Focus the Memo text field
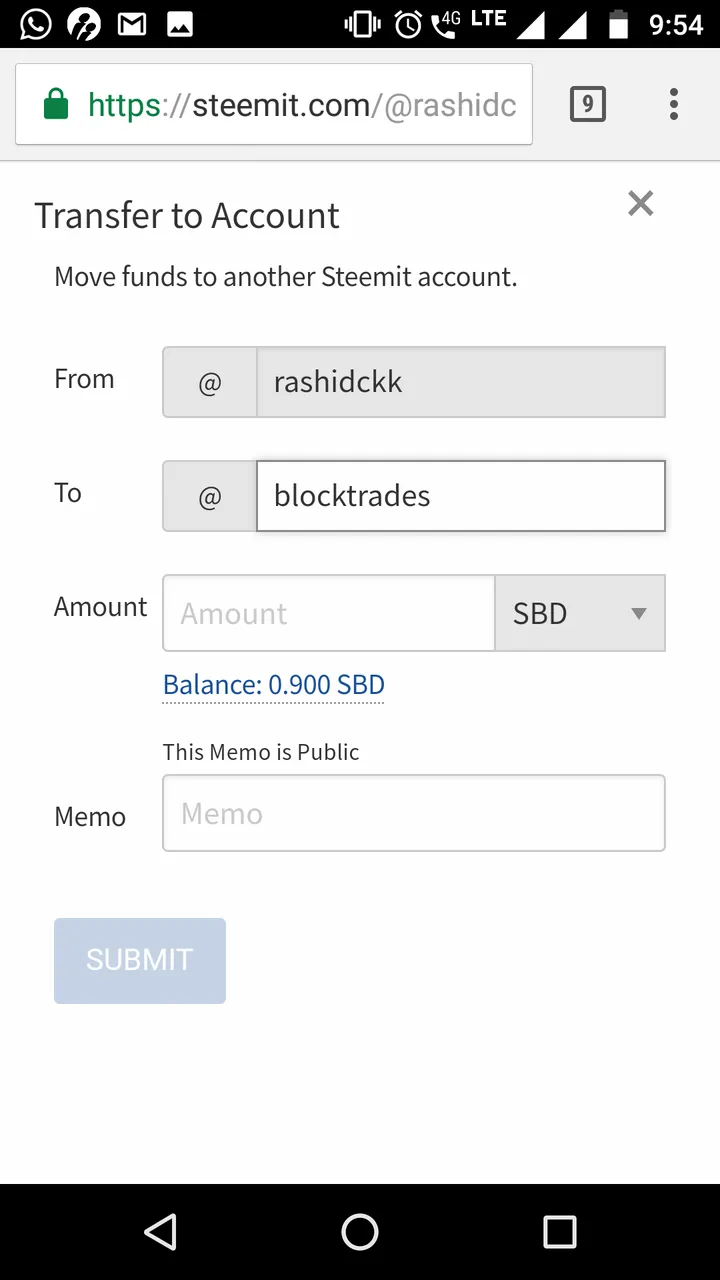The image size is (720, 1280). click(414, 813)
